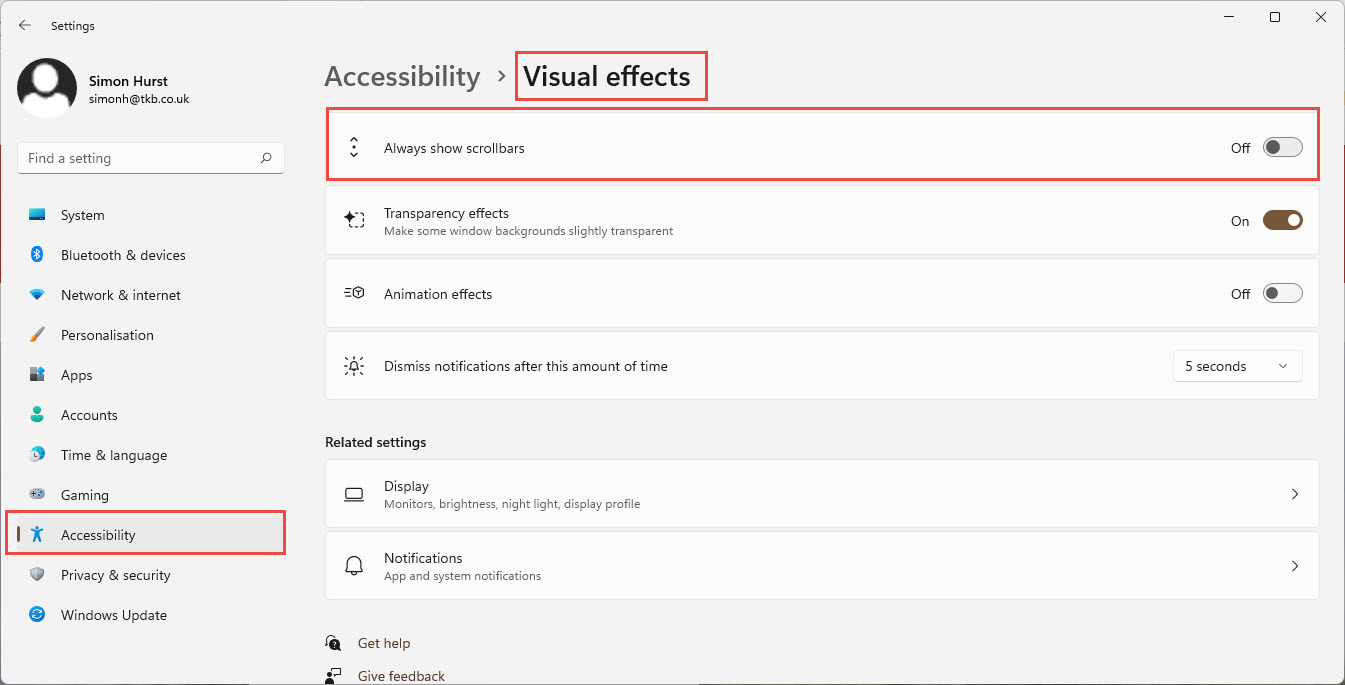
Task: Open the Gaming settings section
Action: (85, 495)
